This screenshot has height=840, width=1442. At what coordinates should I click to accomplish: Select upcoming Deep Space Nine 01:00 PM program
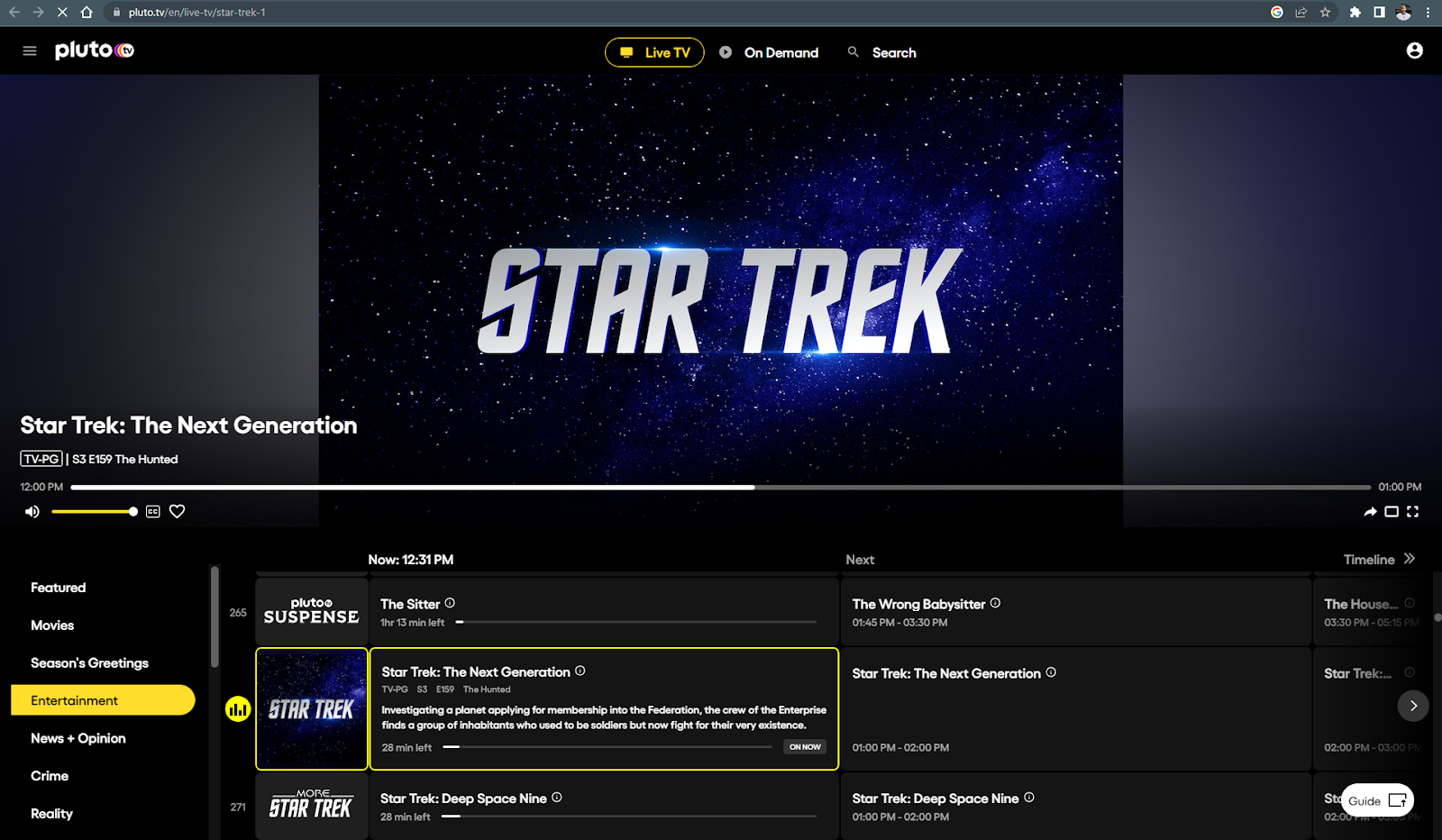tap(1076, 807)
